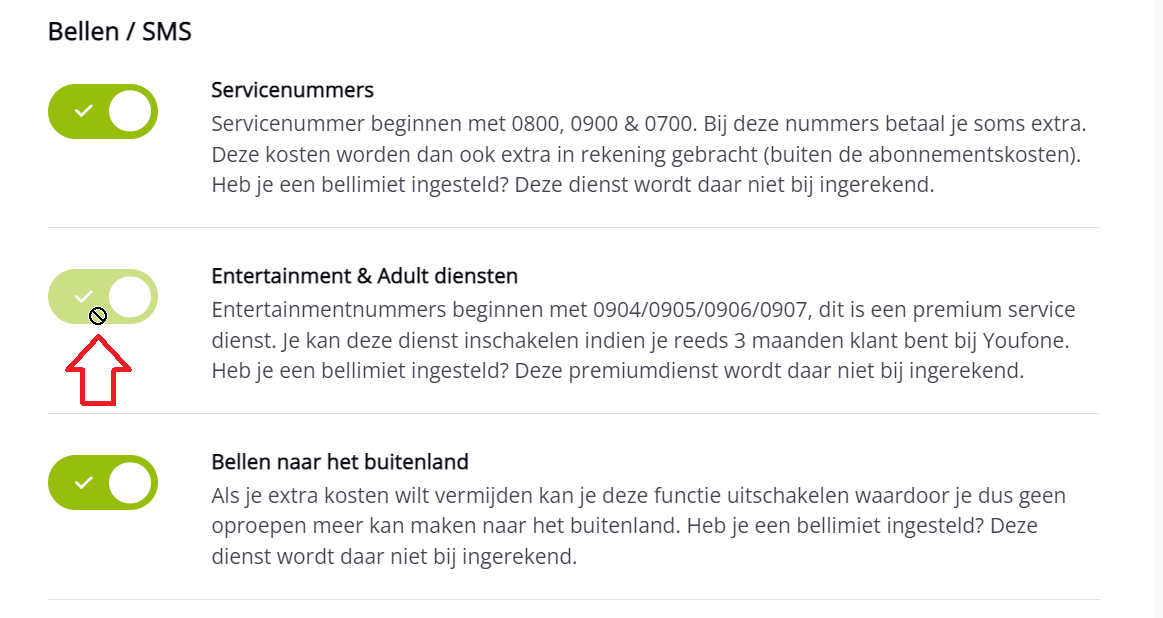
Task: Click the not-allowed circle icon on the Entertainment toggle
Action: point(98,316)
